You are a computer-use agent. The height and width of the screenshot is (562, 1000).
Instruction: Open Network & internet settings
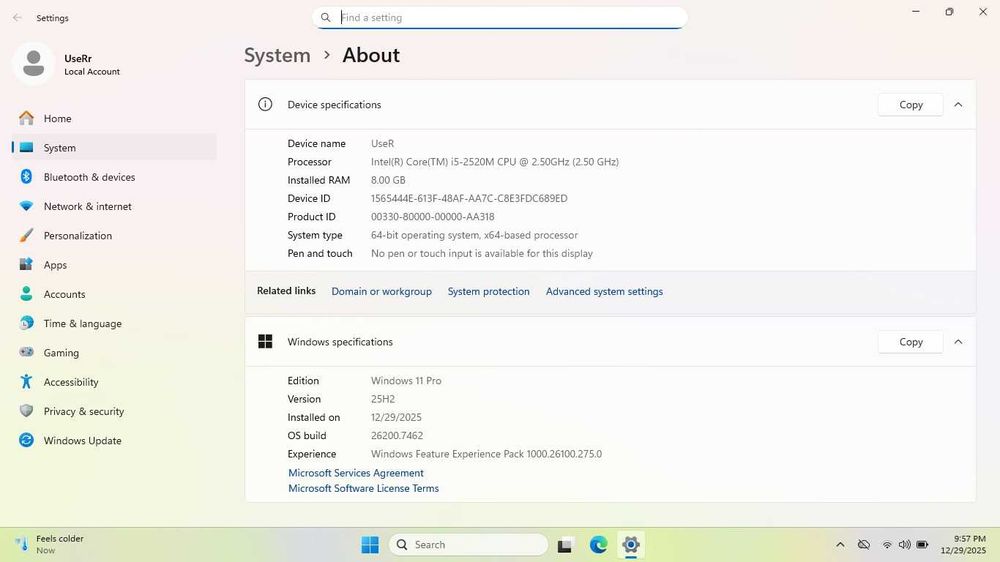click(115, 206)
